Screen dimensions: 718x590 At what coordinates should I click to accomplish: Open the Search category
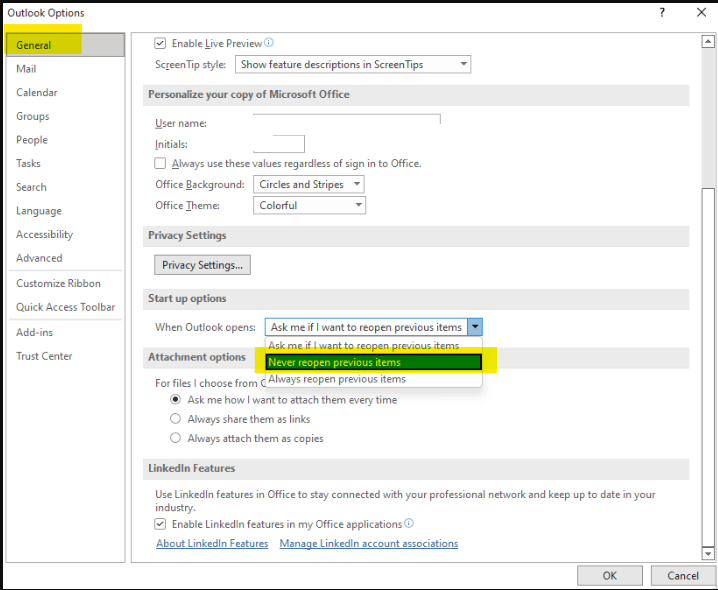pos(65,187)
